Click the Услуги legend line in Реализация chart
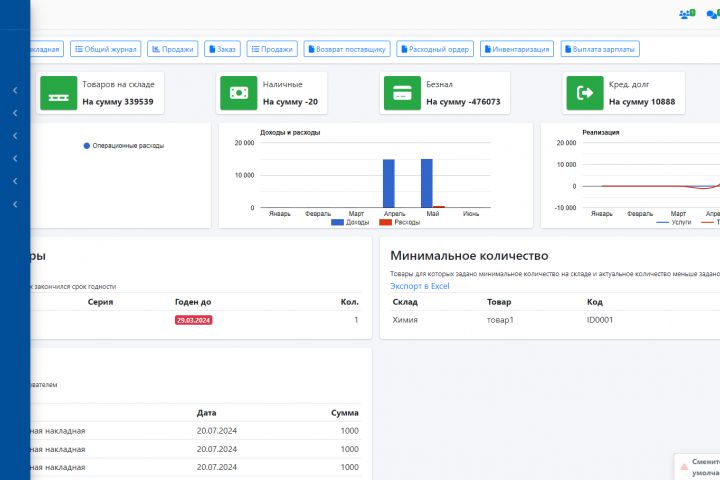Image resolution: width=720 pixels, height=480 pixels. [663, 222]
